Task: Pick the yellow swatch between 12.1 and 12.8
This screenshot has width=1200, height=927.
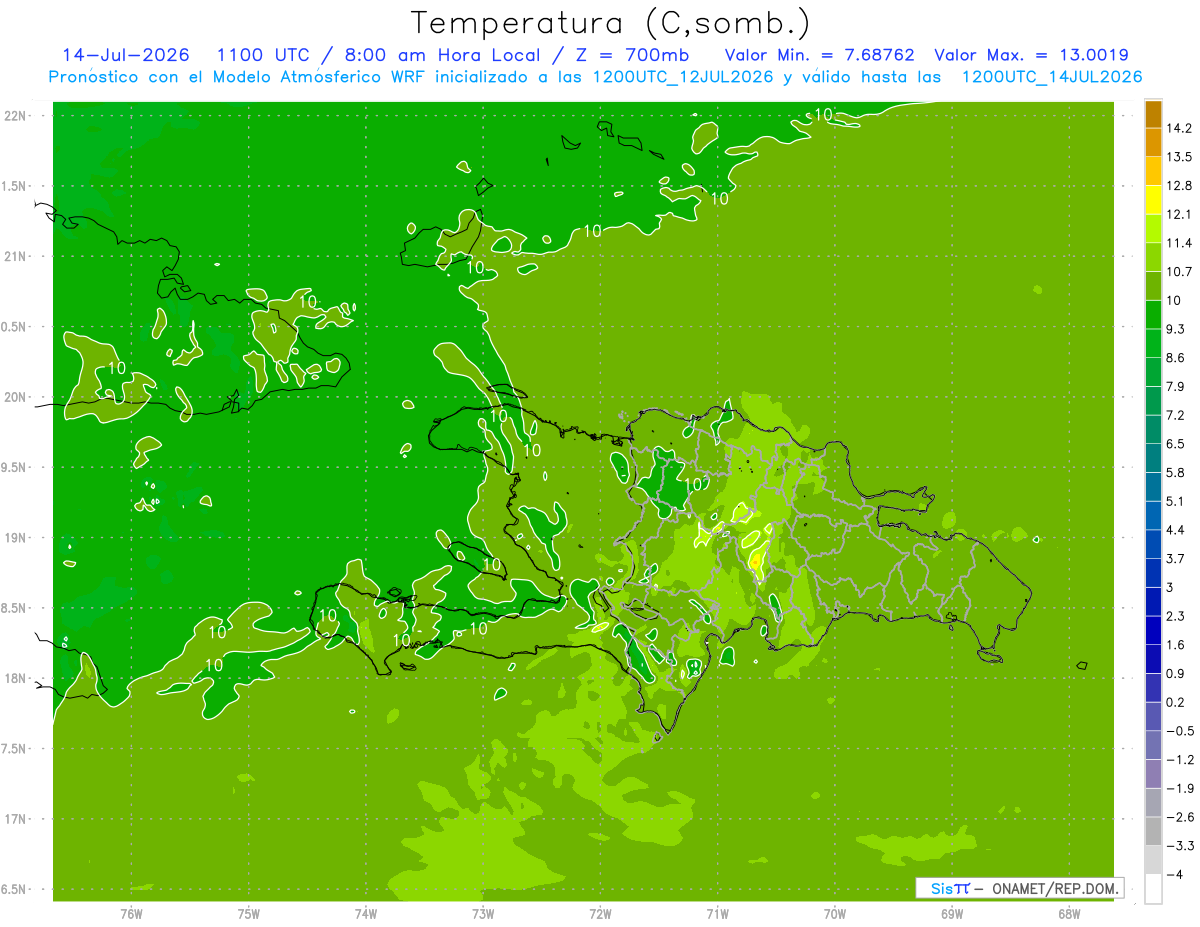Action: 1153,200
